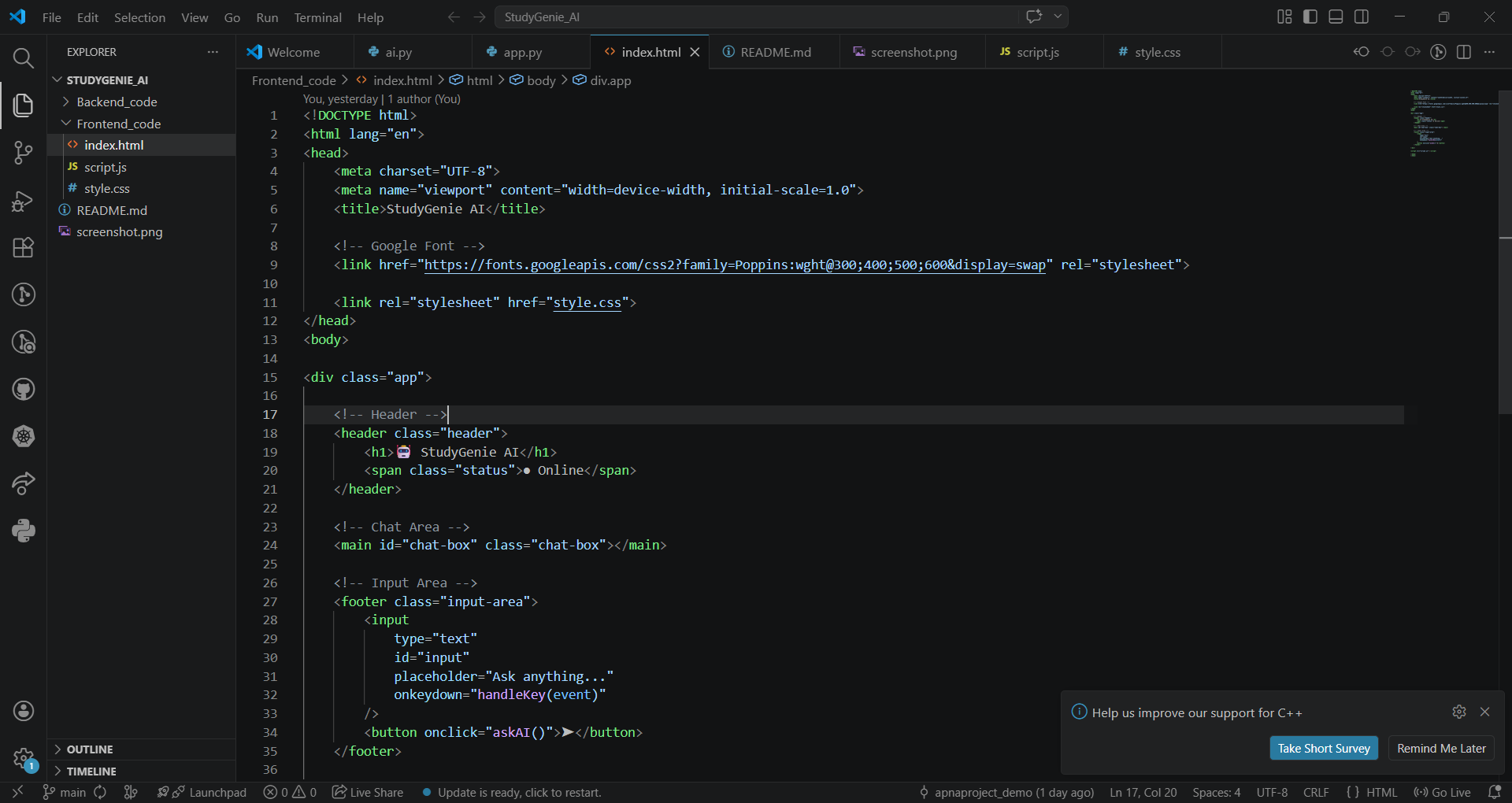
Task: Open Source Control view
Action: pos(23,152)
